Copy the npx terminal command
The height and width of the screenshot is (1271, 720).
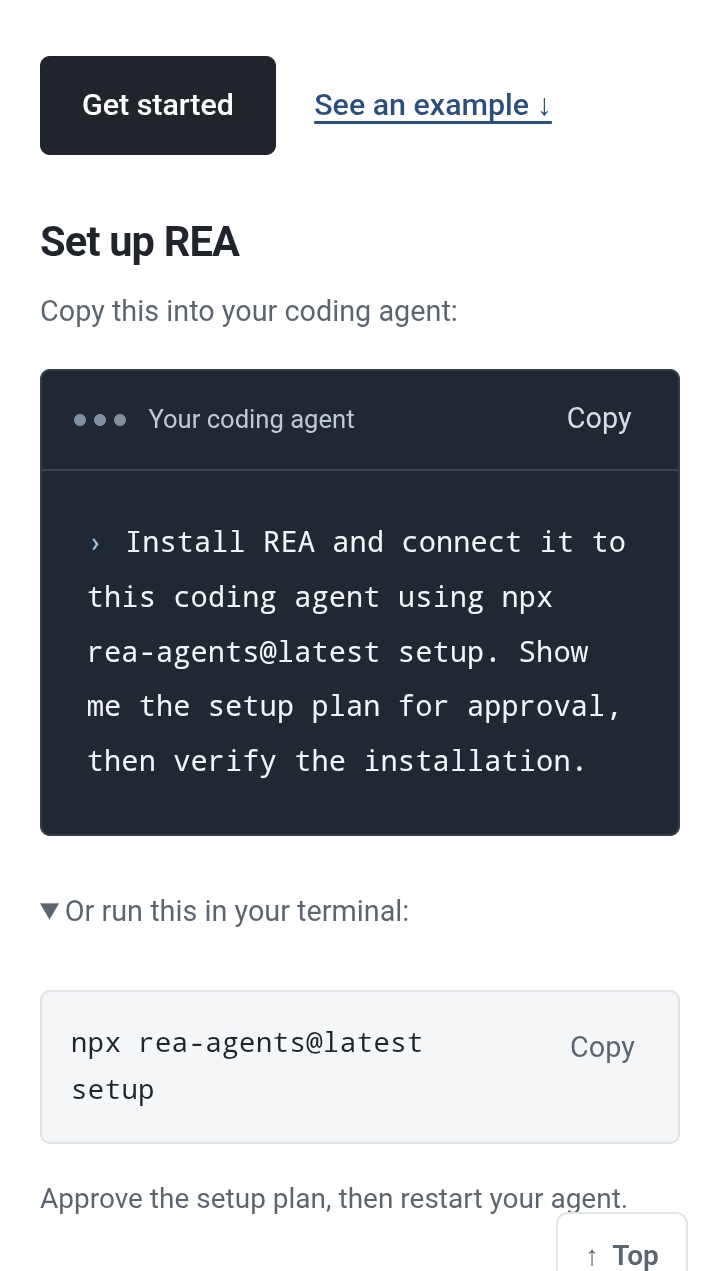602,1046
